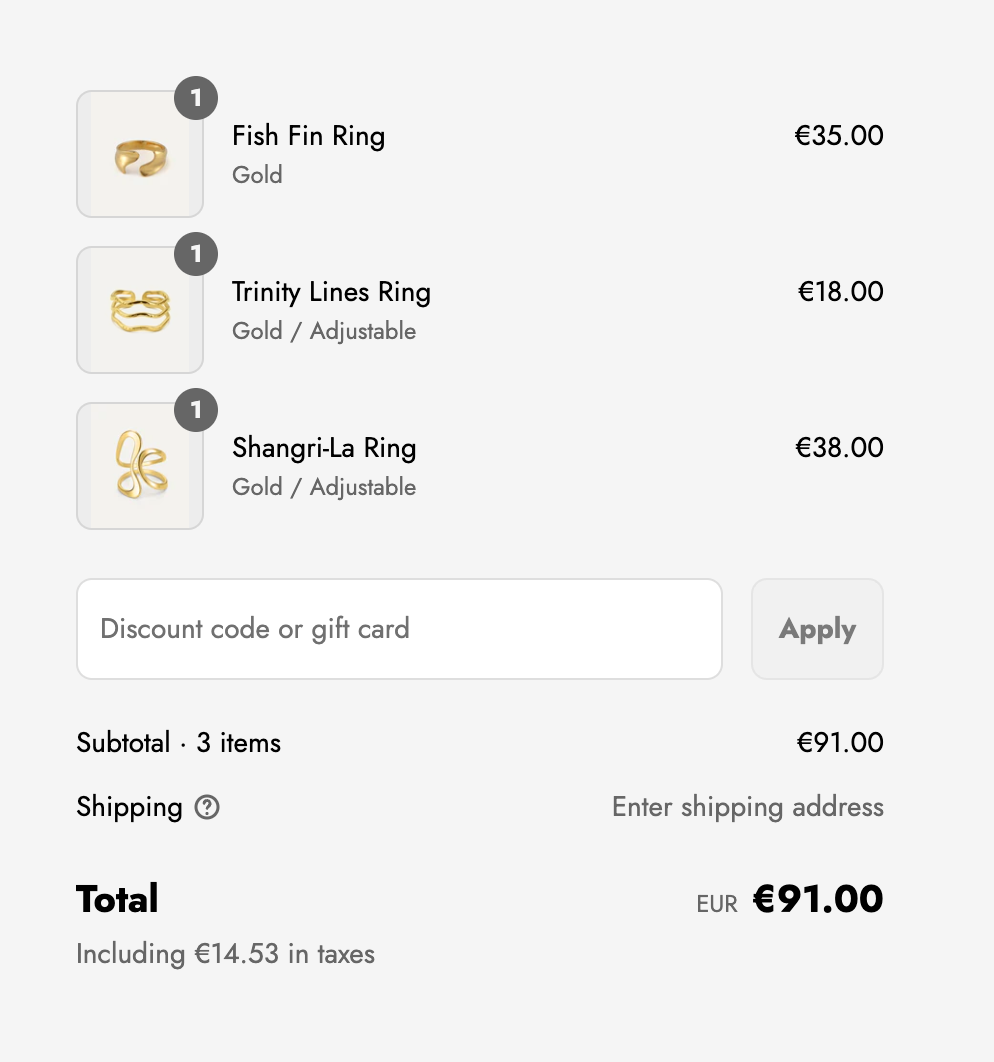
Task: Click the Shangri-La Ring product name
Action: 324,448
